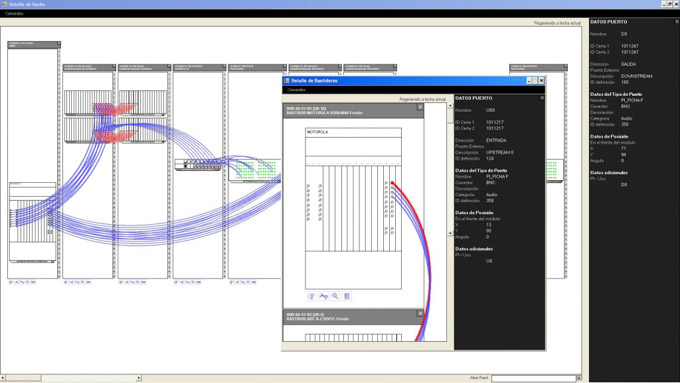Click the Abrir Rack input field
The height and width of the screenshot is (383, 680).
pyautogui.click(x=533, y=378)
